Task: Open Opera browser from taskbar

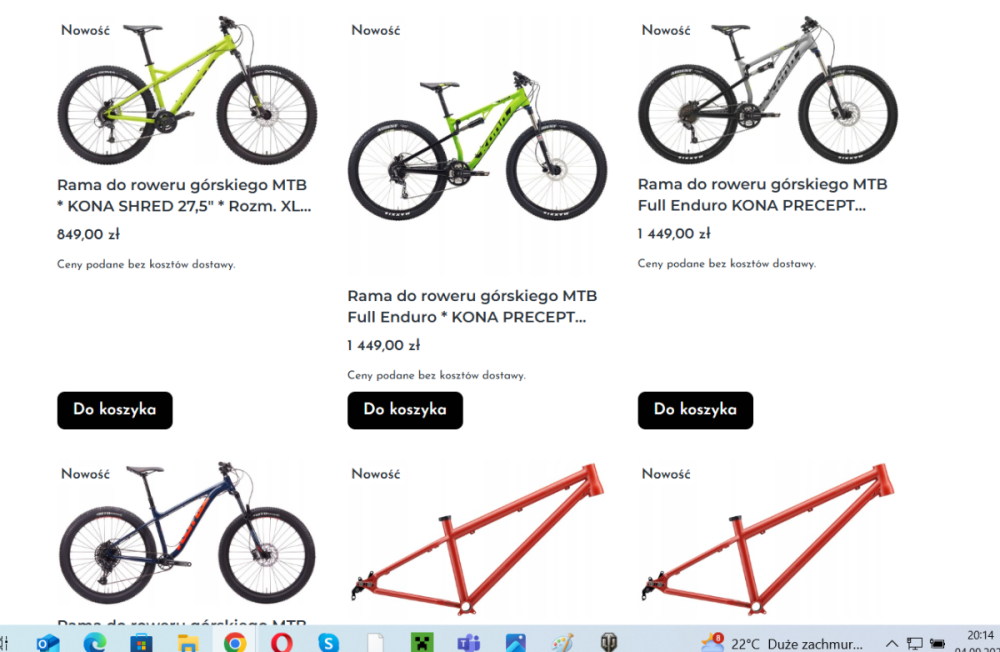Action: 281,642
